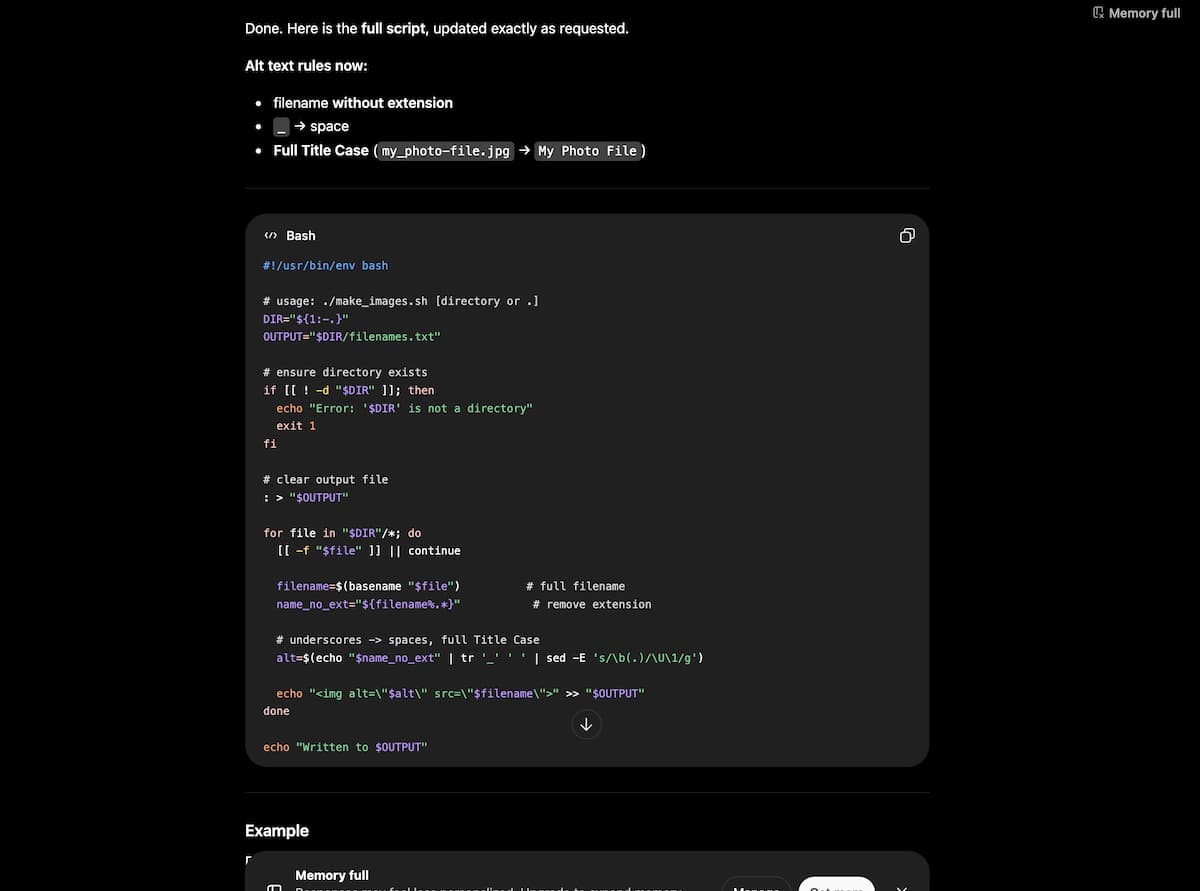Click the '# ensure directory exists' comment
Image resolution: width=1200 pixels, height=891 pixels.
[x=345, y=372]
